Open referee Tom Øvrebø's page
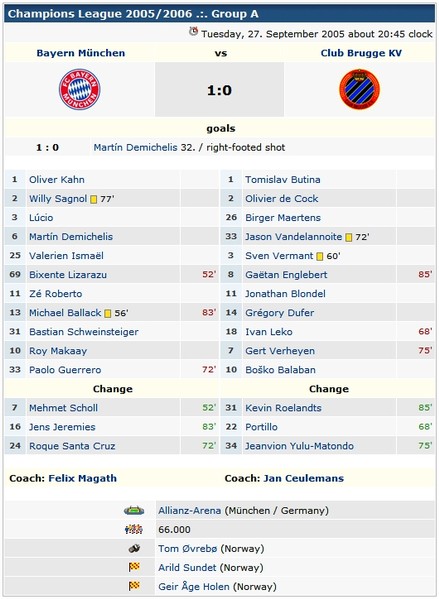Image resolution: width=439 pixels, height=599 pixels. tap(188, 549)
